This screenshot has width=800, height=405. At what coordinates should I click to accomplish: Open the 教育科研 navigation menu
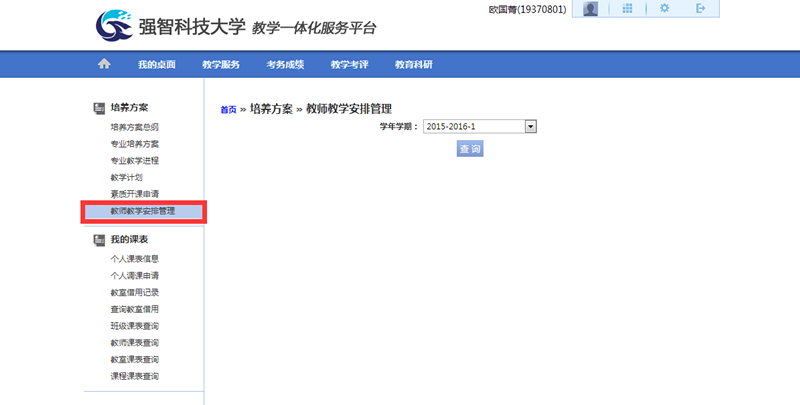[413, 64]
